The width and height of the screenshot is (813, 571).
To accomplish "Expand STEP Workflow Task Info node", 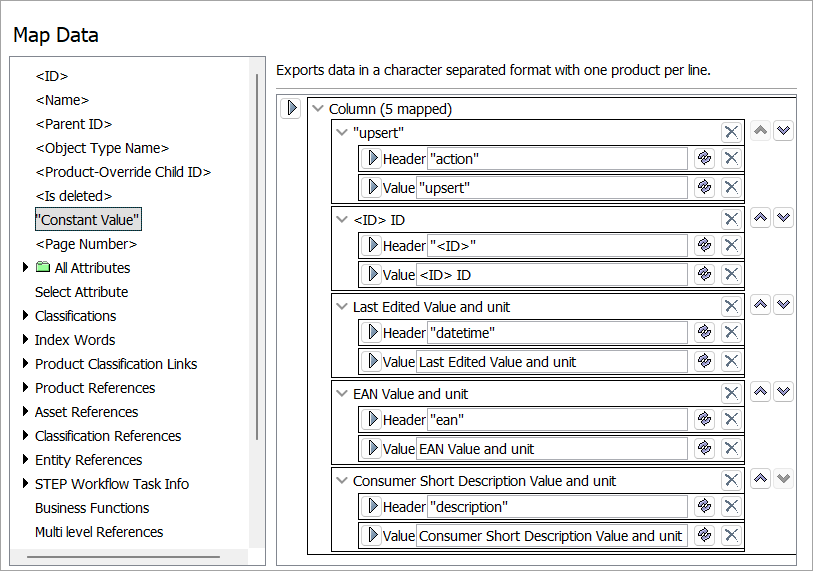I will (x=26, y=484).
